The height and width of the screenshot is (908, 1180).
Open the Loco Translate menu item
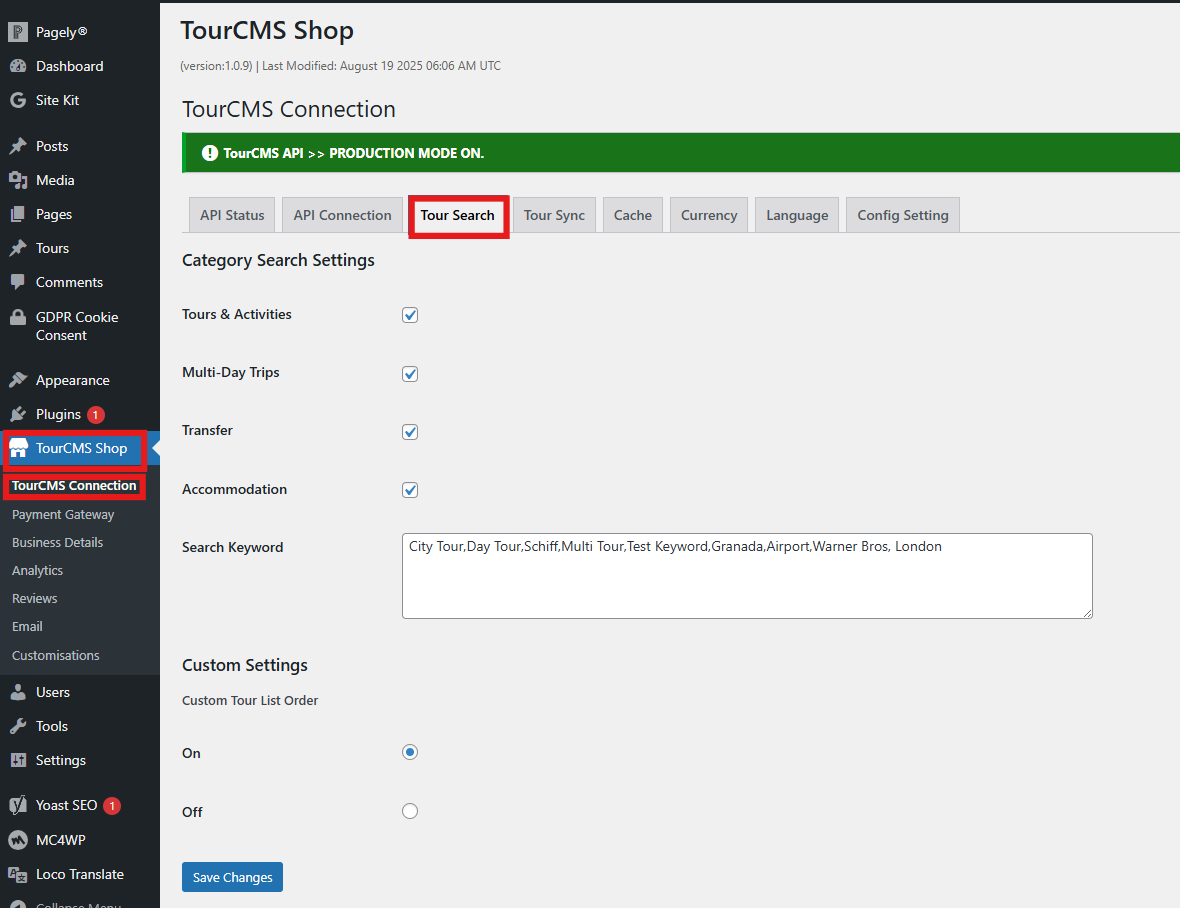[80, 874]
